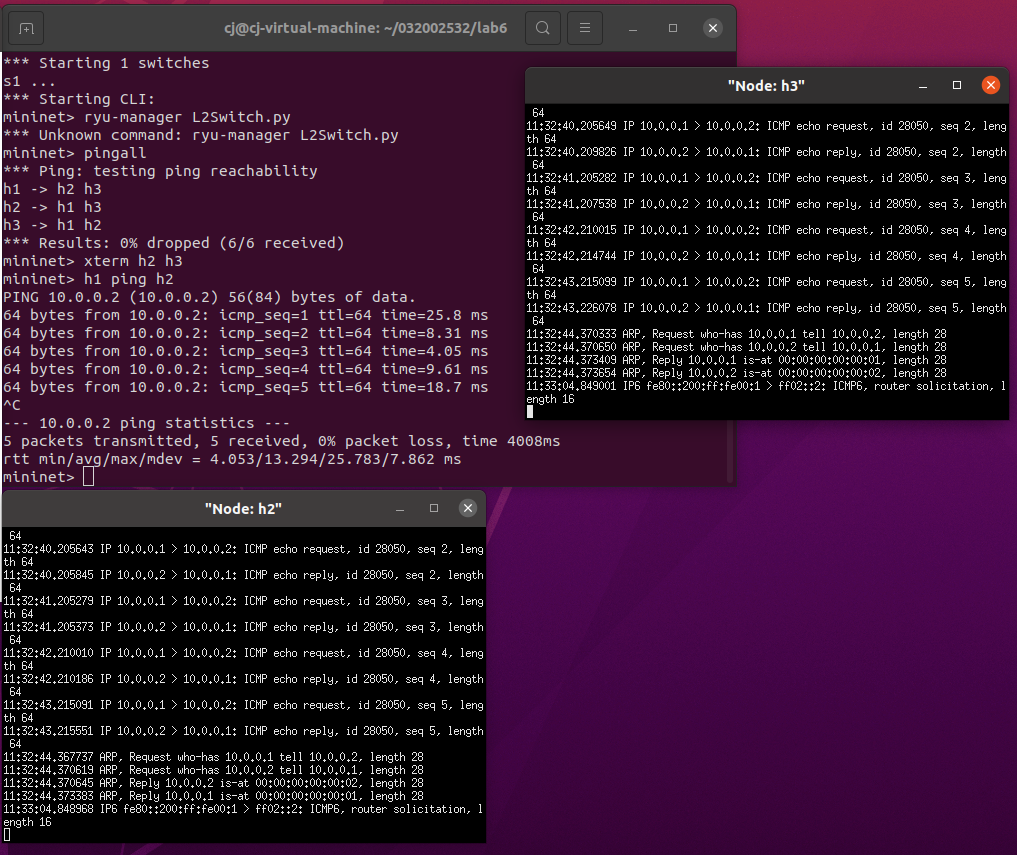Click the "h3 -> h1 h2" pingall row

(52, 225)
